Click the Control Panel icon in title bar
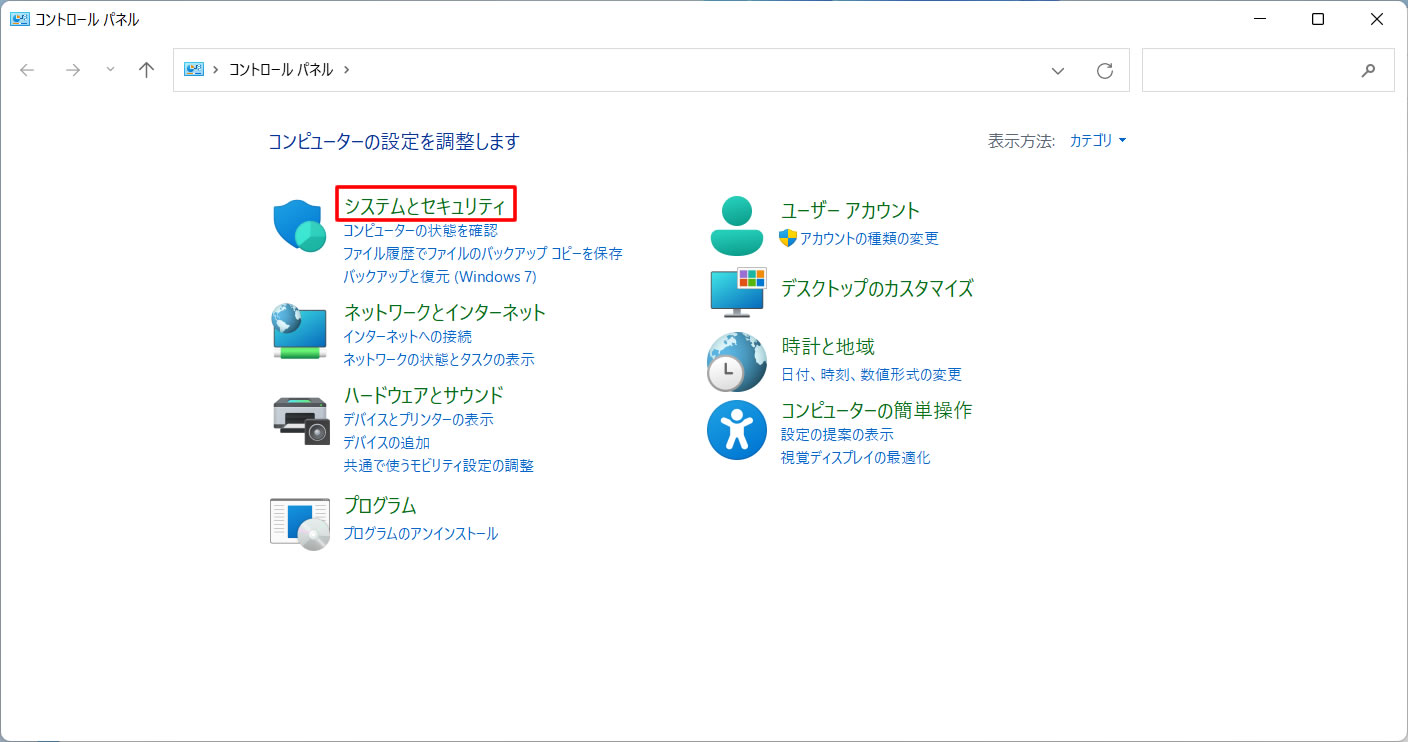Screen dimensions: 1408x742 [x=20, y=19]
